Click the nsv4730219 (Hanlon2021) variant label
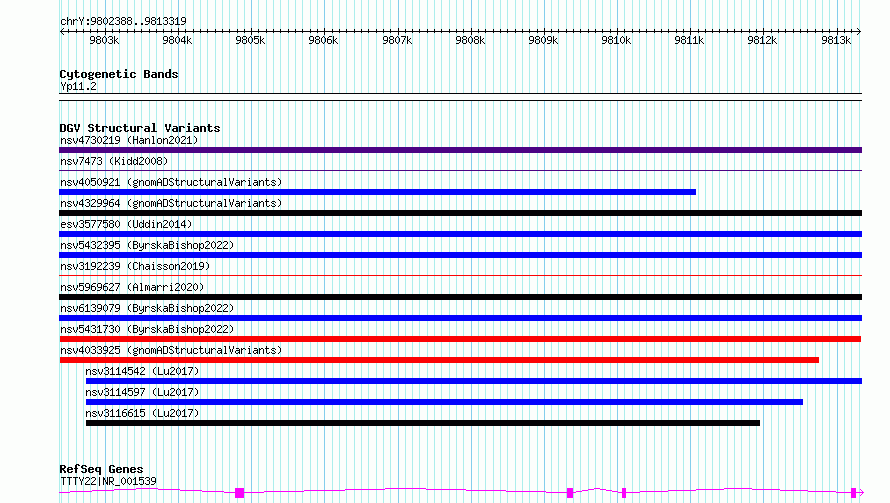 [129, 140]
